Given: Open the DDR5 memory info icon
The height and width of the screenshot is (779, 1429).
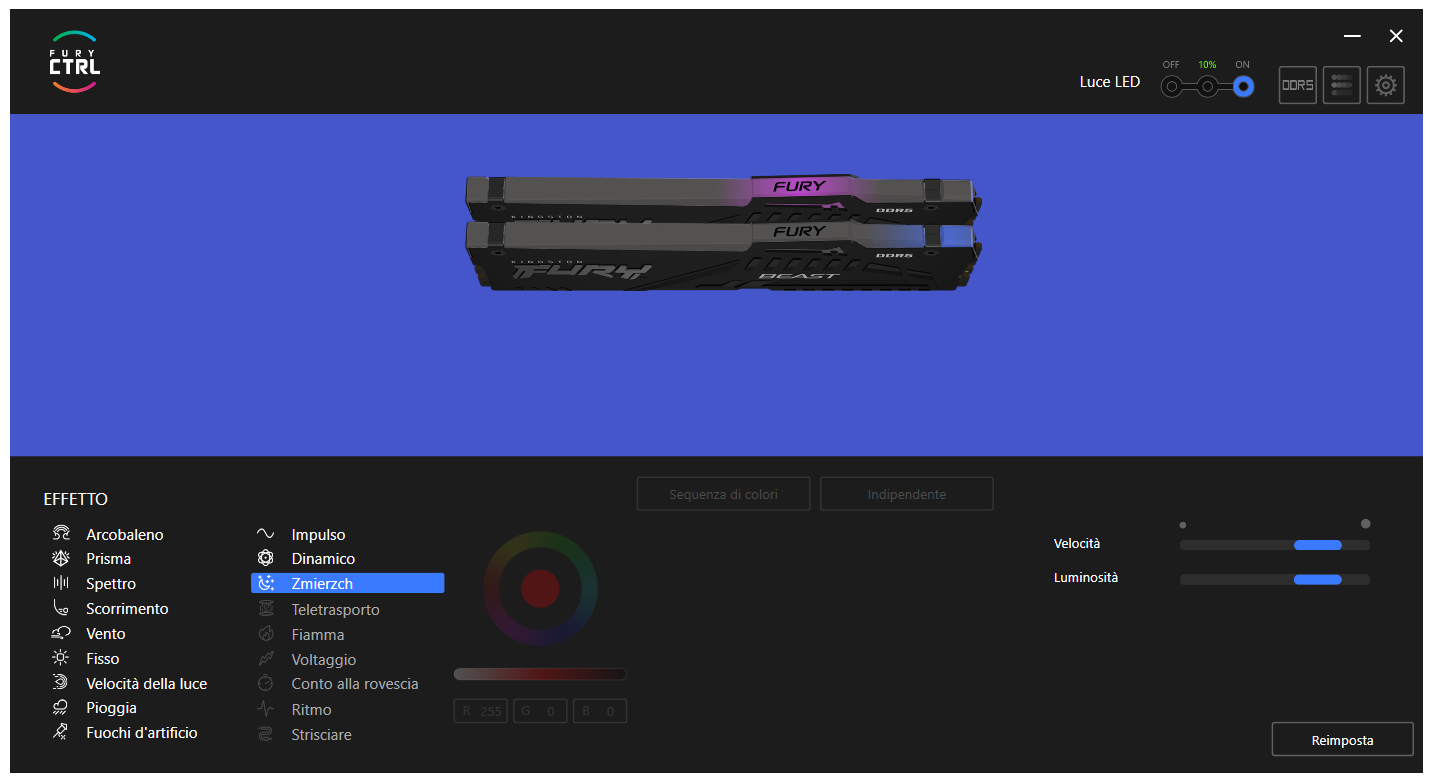Looking at the screenshot, I should click(1298, 85).
